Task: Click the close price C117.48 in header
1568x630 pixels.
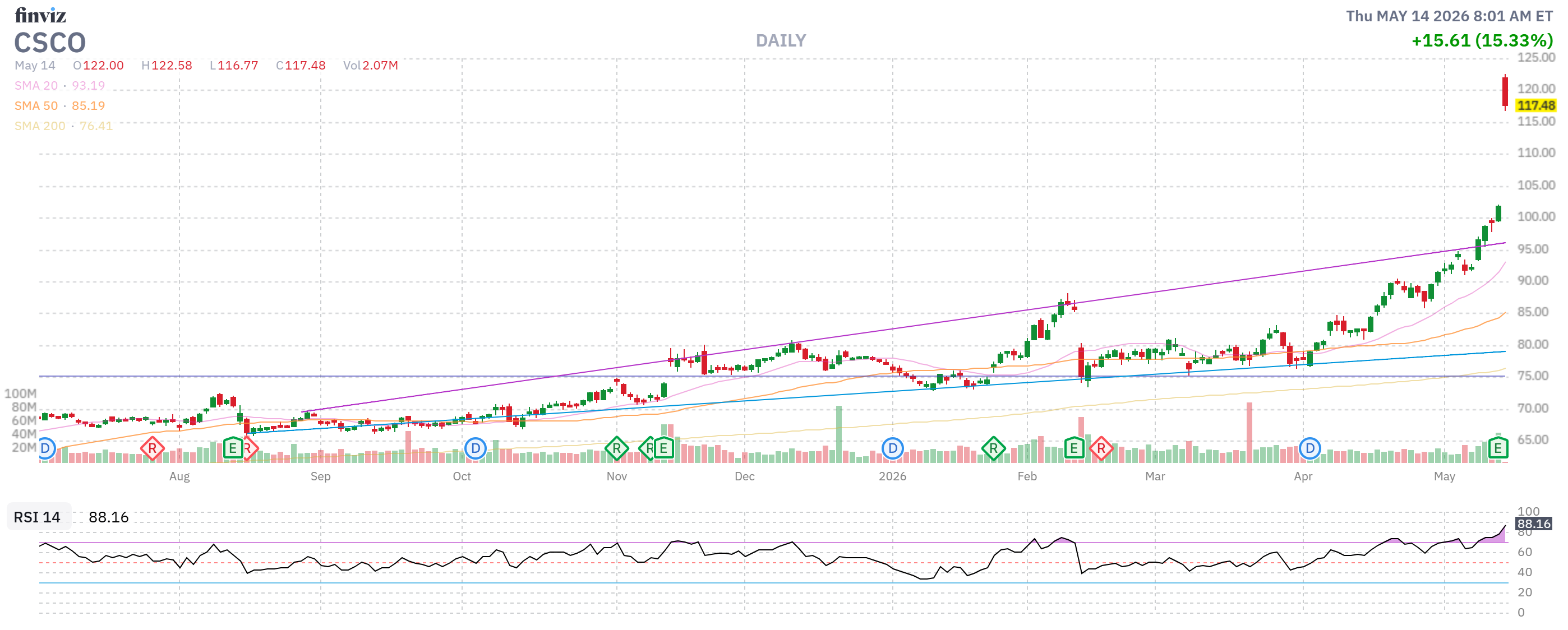Action: click(301, 66)
